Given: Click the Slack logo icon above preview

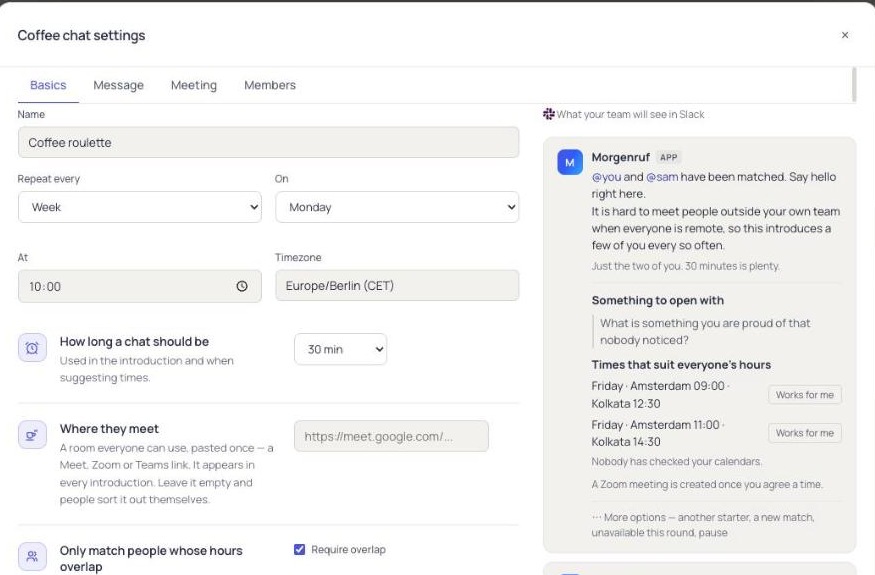Looking at the screenshot, I should (549, 114).
